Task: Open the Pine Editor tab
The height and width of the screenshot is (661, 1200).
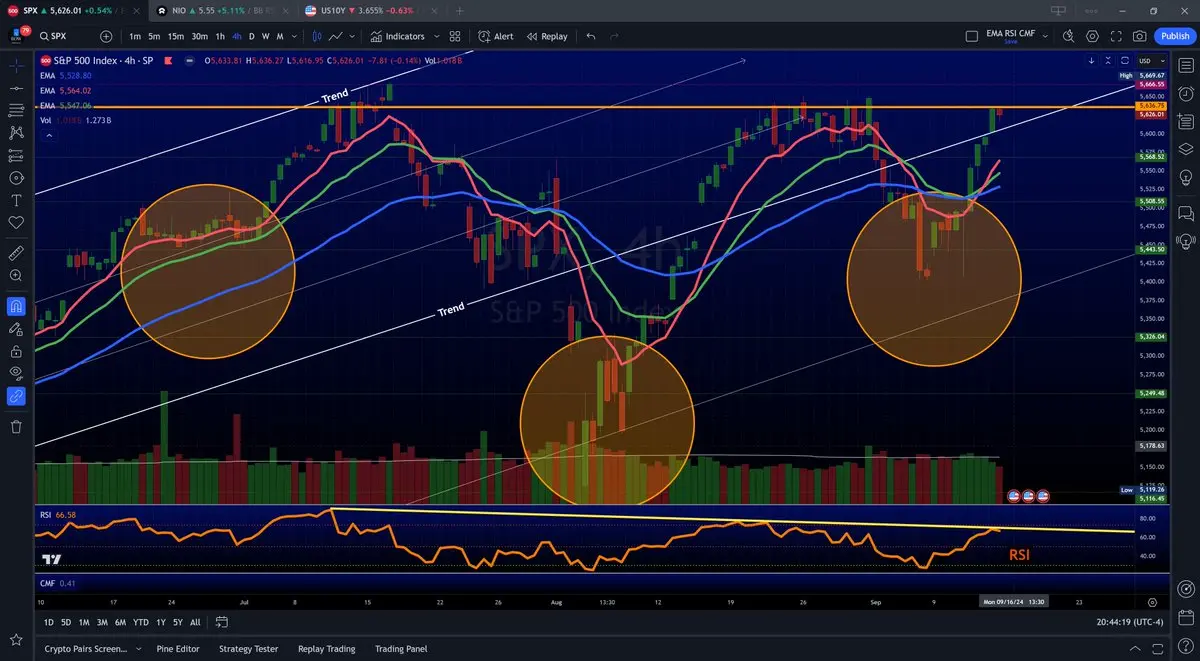Action: (178, 649)
